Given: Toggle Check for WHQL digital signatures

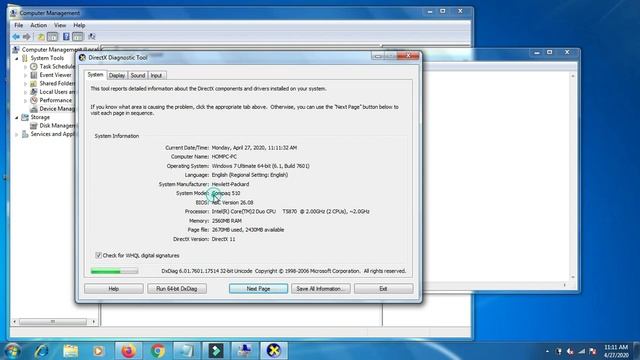Looking at the screenshot, I should 98,255.
